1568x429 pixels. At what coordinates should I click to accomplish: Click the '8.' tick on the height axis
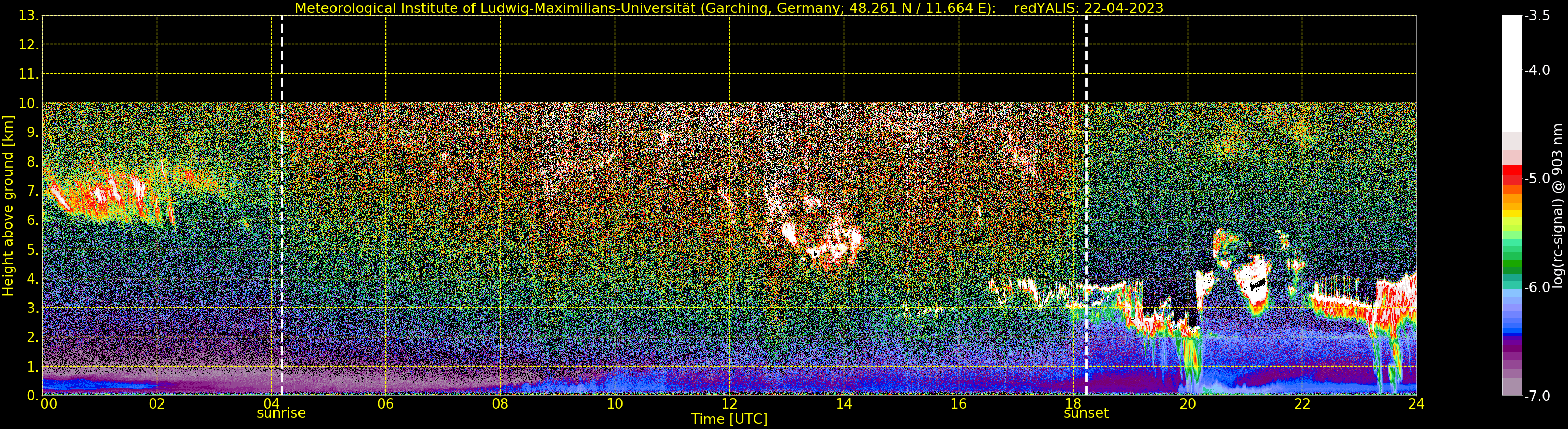(x=32, y=162)
